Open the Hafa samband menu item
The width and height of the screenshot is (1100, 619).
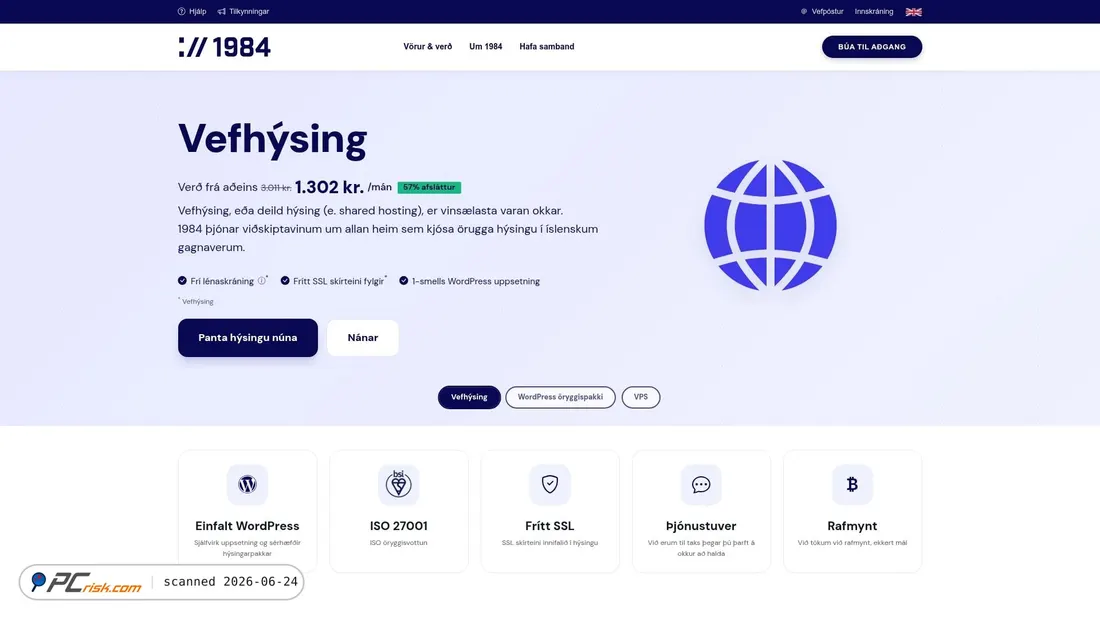(546, 46)
